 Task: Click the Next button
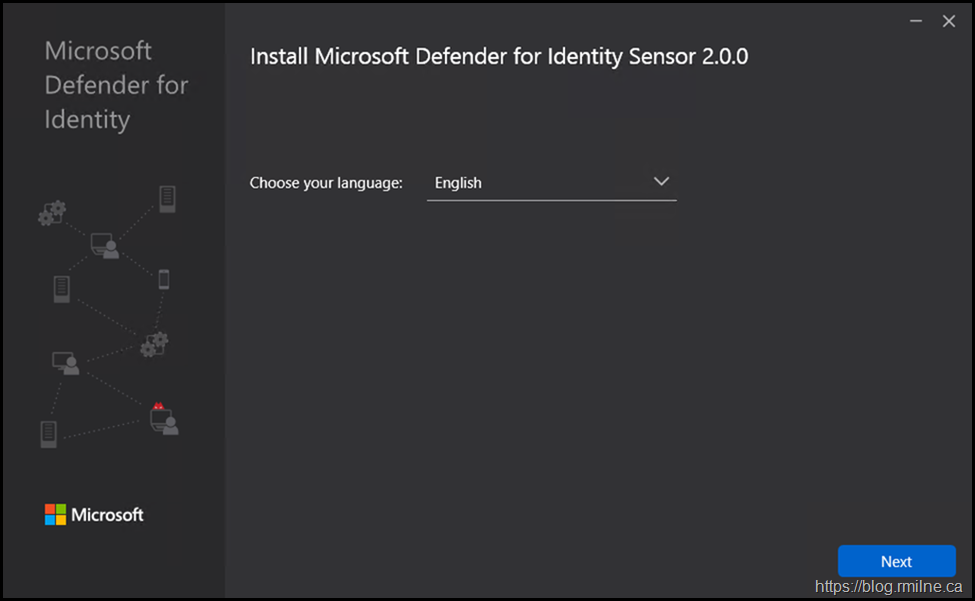click(896, 562)
